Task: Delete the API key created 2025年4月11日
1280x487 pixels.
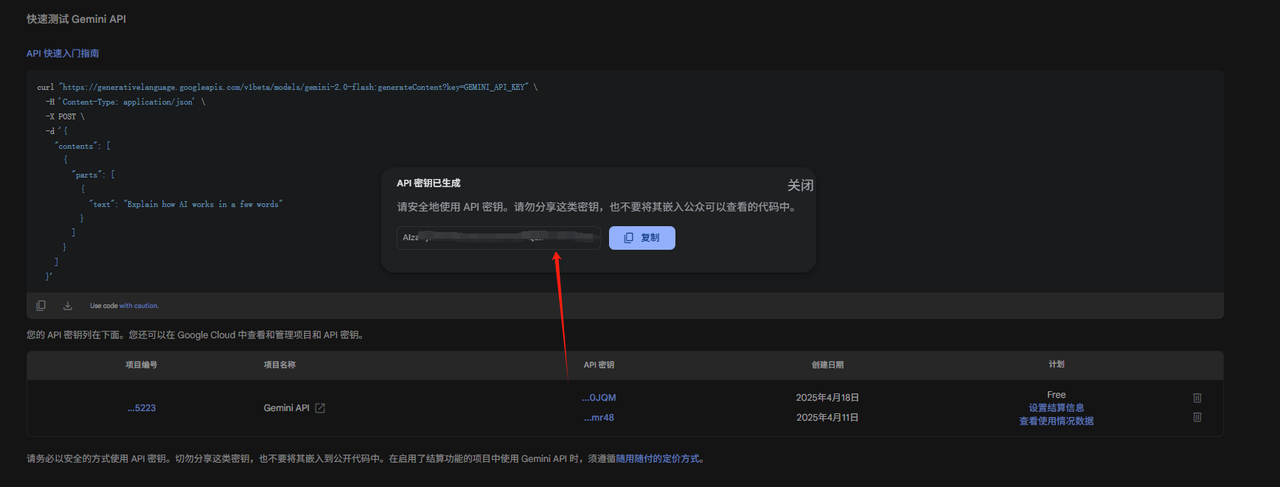Action: [1197, 417]
